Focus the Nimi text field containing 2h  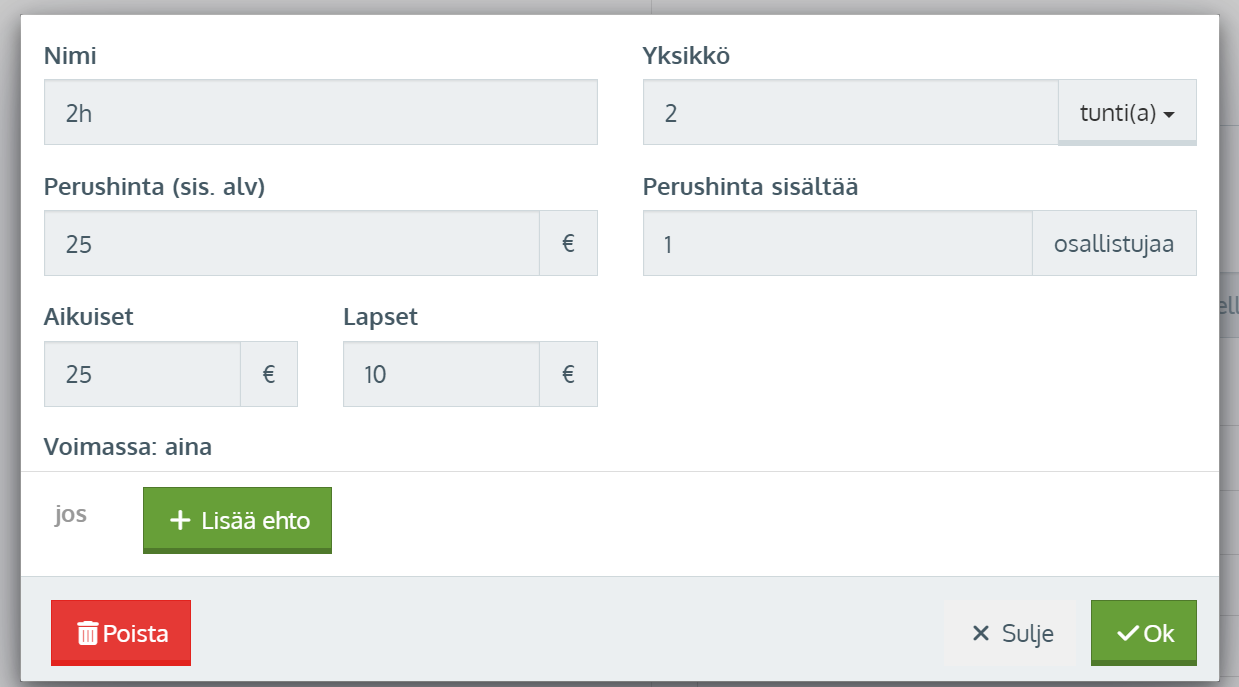[x=320, y=113]
